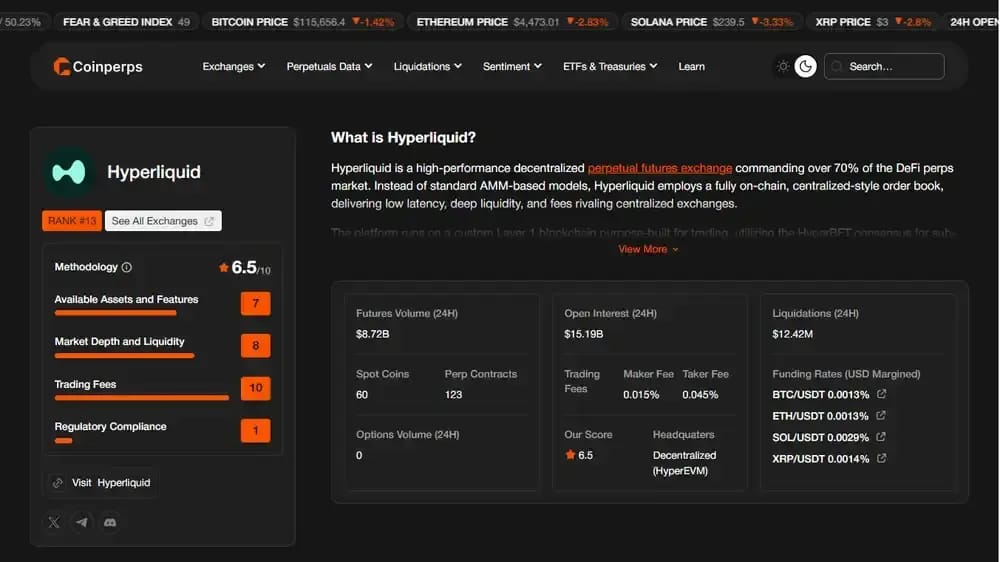Open See All Exchanges button
This screenshot has width=1000, height=562.
pos(163,221)
